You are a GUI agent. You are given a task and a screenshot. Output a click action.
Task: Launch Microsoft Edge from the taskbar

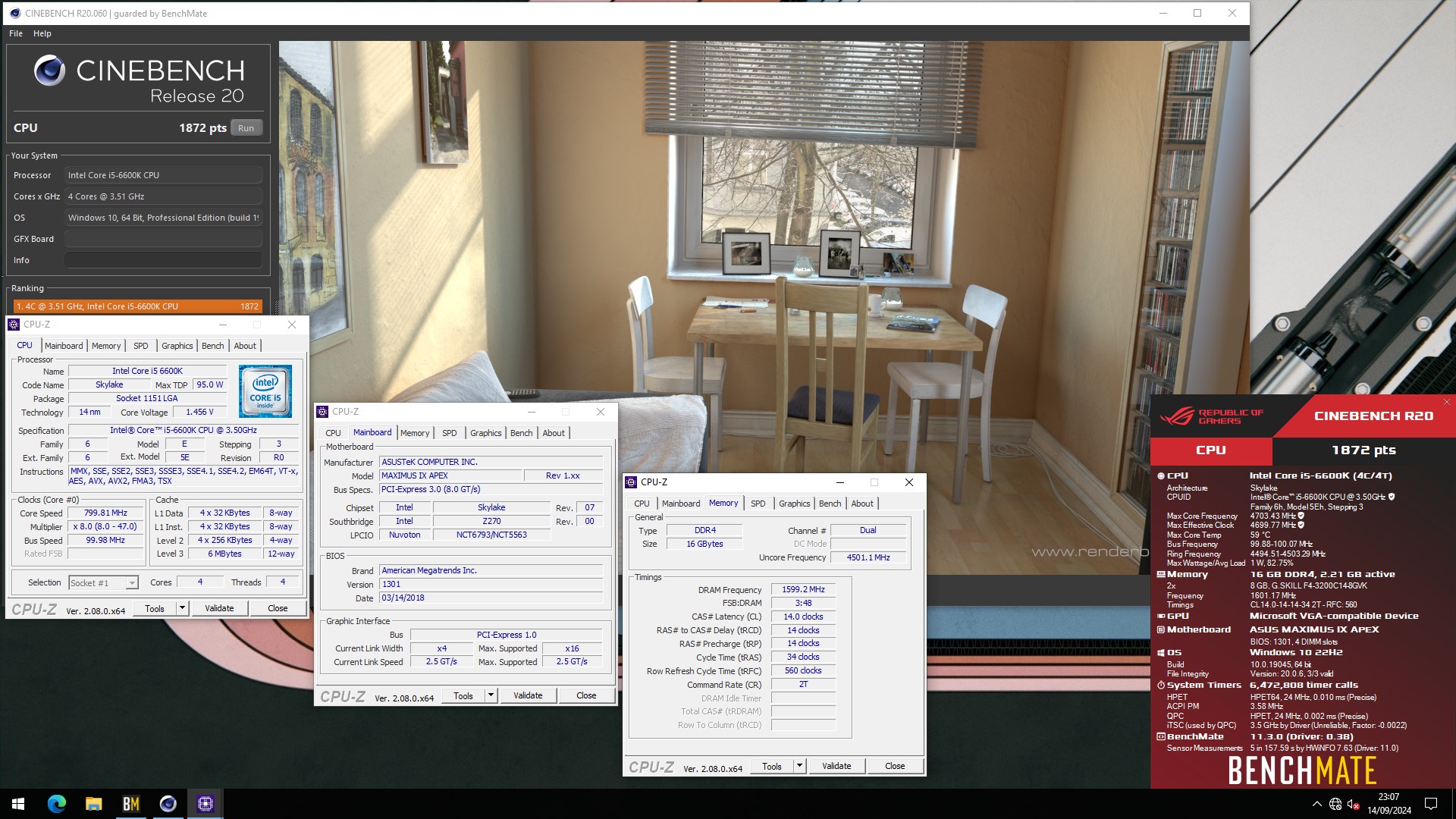57,804
